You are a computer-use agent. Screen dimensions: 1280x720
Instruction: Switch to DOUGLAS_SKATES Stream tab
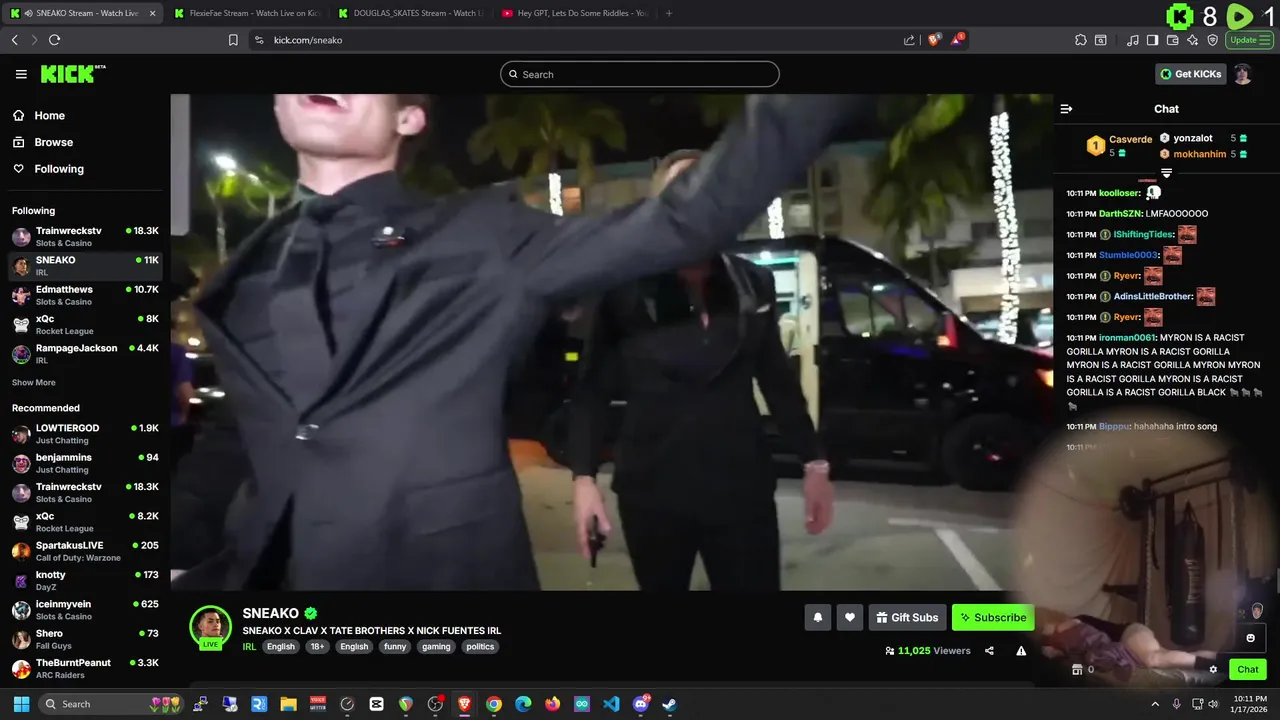pyautogui.click(x=410, y=13)
